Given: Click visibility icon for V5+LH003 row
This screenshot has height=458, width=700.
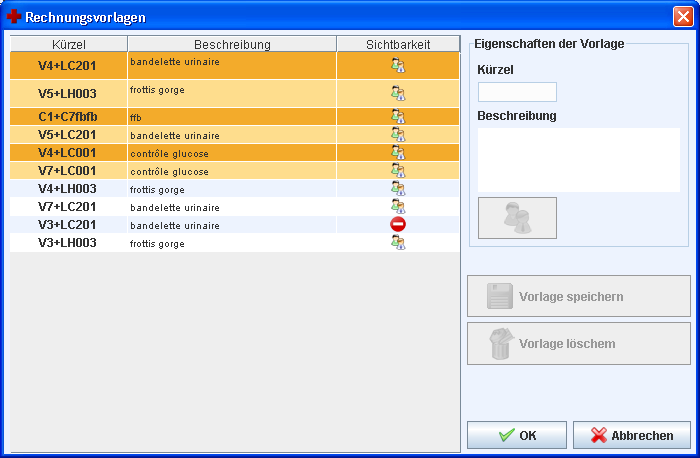Looking at the screenshot, I should [397, 94].
